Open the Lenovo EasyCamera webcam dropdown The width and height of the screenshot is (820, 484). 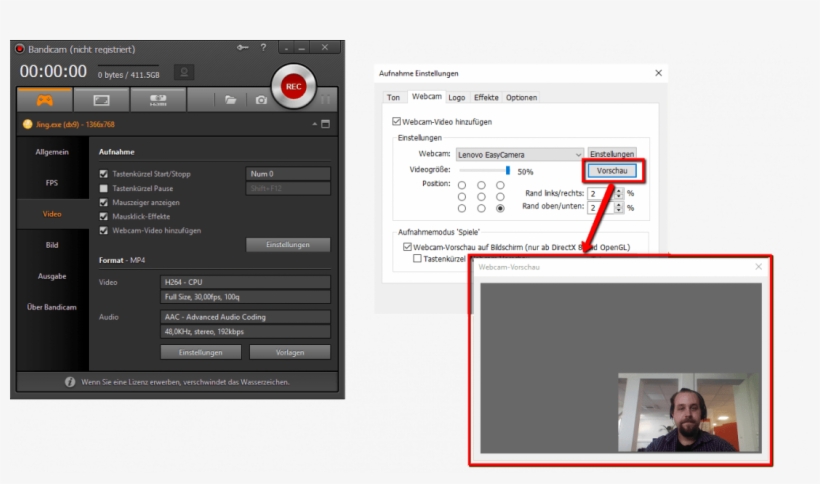click(520, 155)
